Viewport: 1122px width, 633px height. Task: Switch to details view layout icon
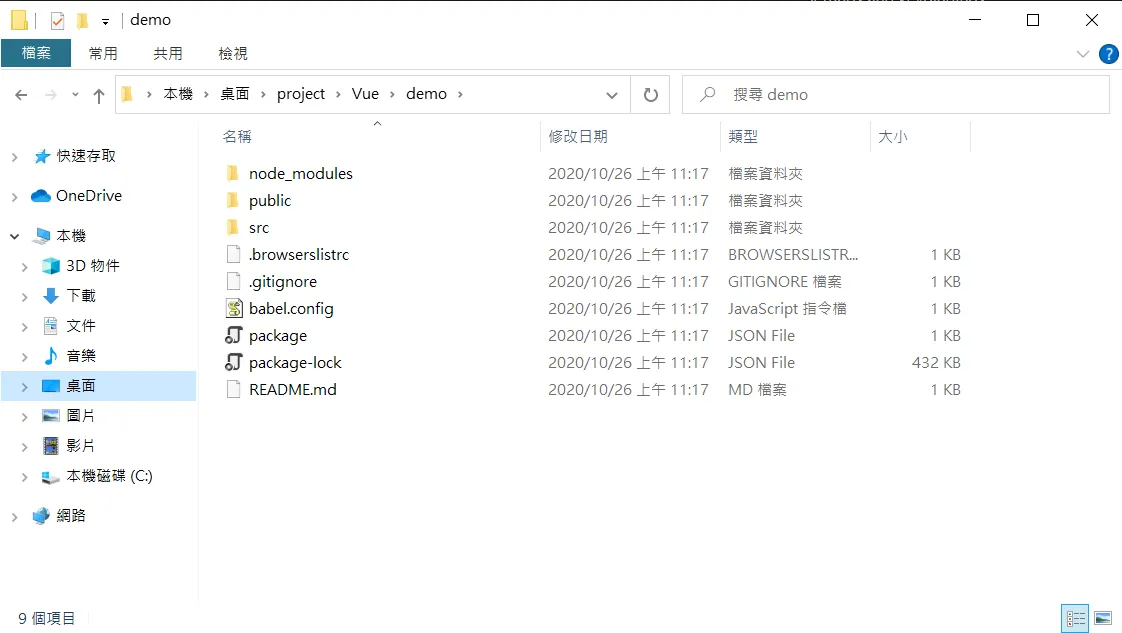pos(1075,618)
